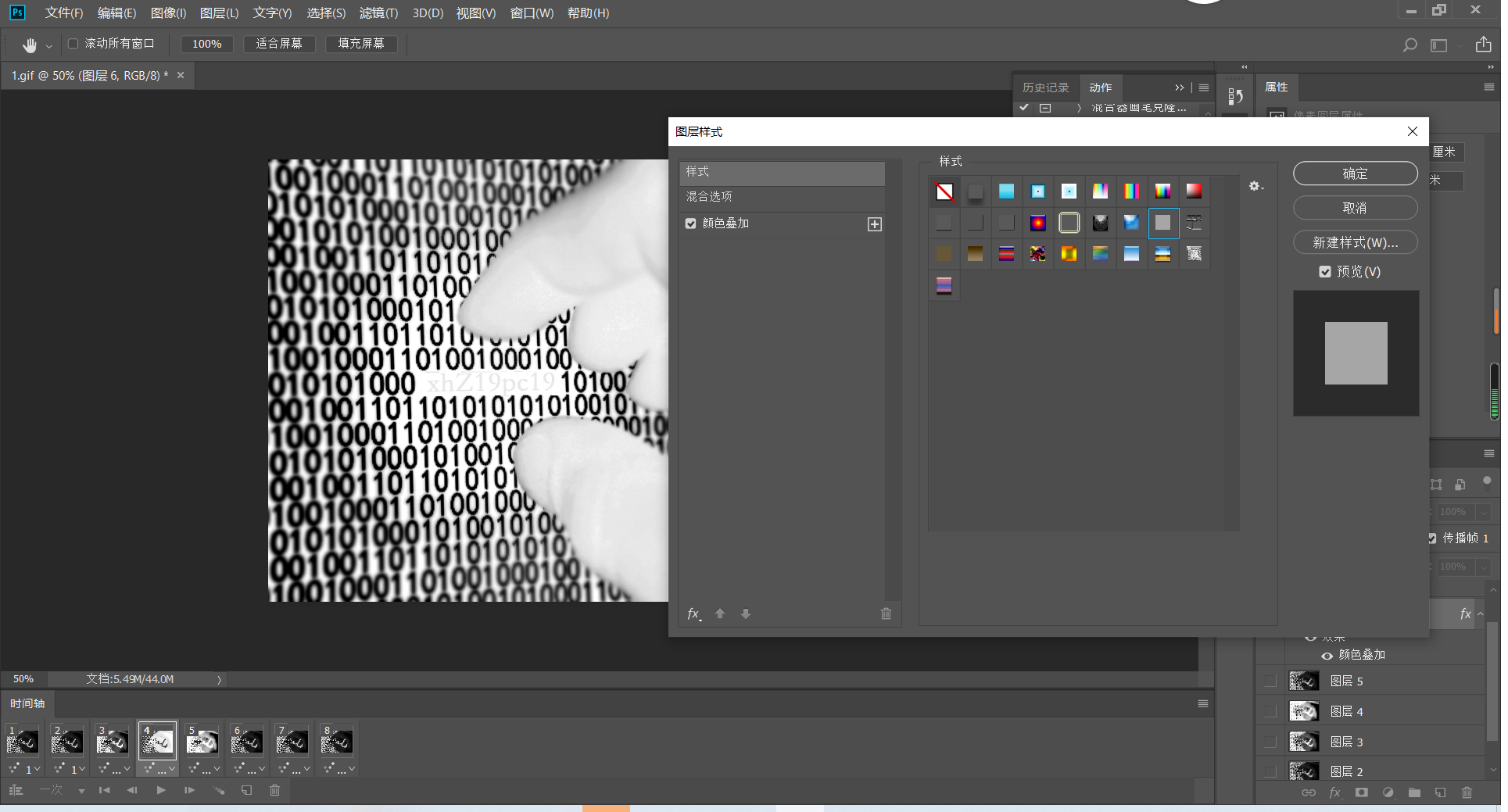Click the add layer mask icon
The width and height of the screenshot is (1508, 812).
pyautogui.click(x=1361, y=792)
